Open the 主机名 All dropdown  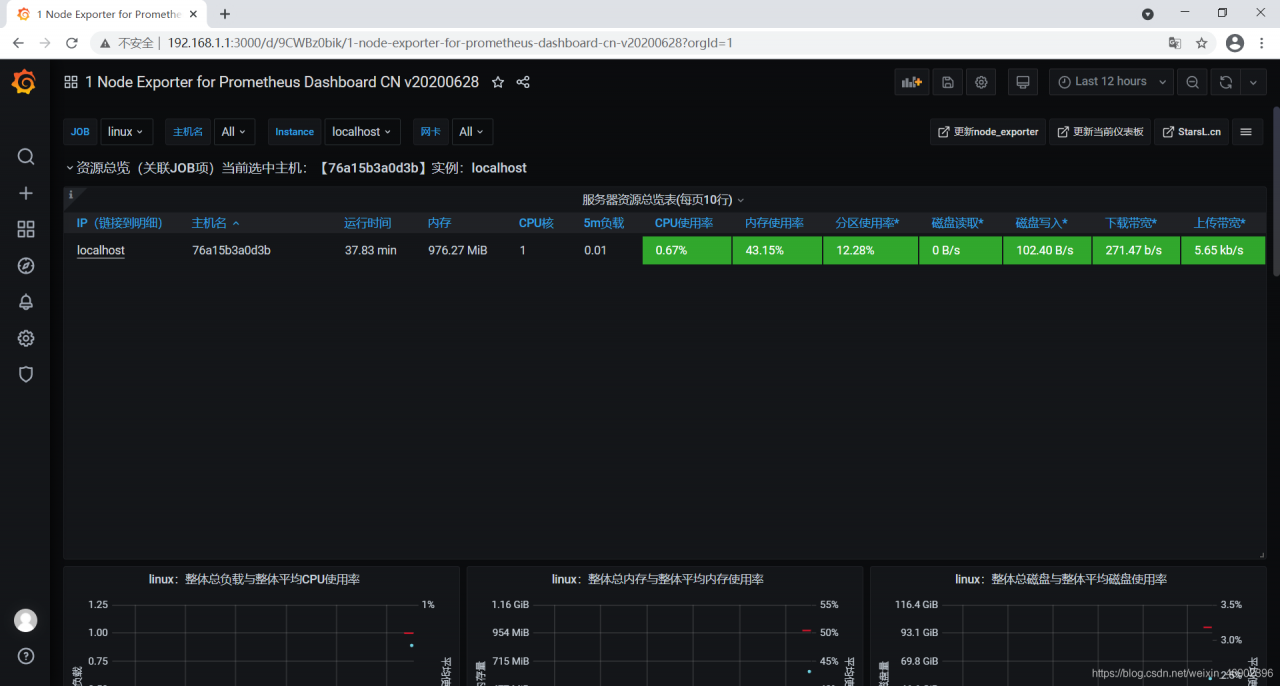(234, 132)
